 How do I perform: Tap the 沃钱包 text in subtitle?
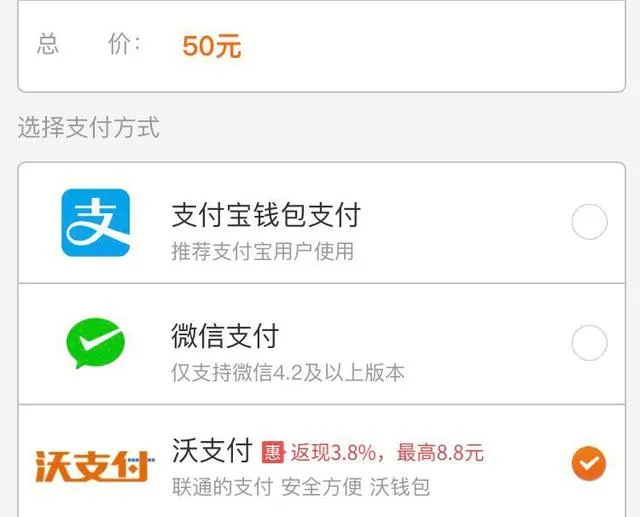pyautogui.click(x=400, y=487)
